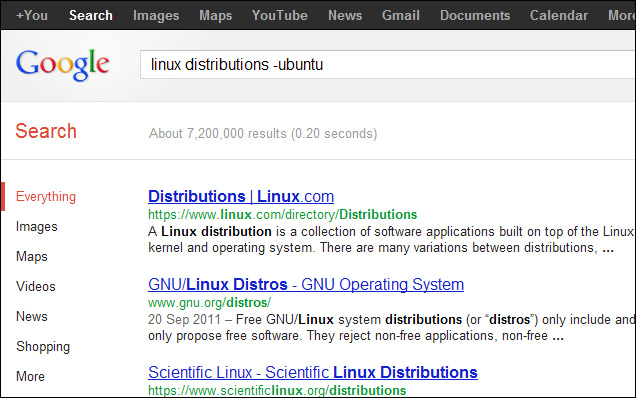Click the About 7,200,000 results text
Viewport: 636px width, 398px height.
pyautogui.click(x=263, y=133)
